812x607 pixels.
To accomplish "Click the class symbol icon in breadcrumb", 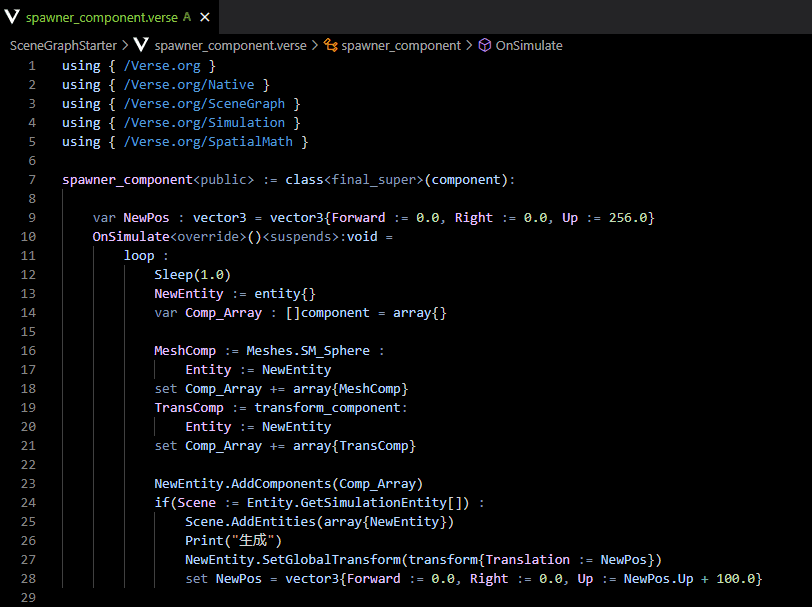I will (331, 45).
